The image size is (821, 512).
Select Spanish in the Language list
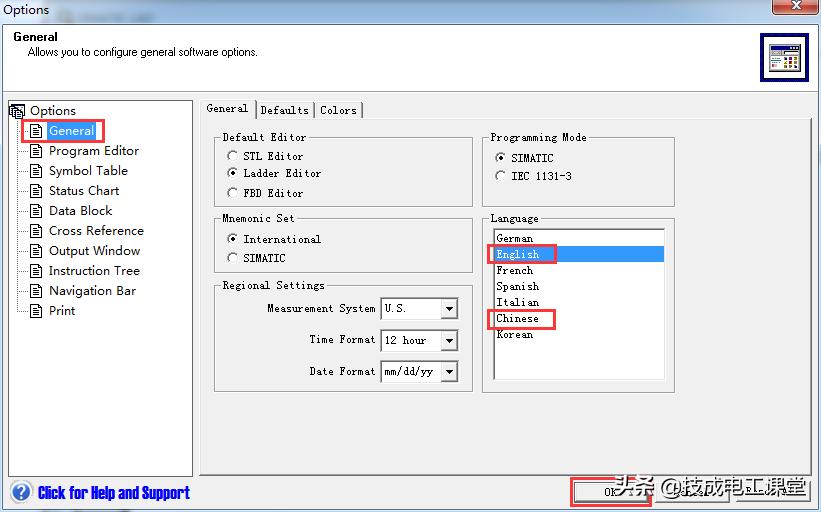click(x=579, y=286)
